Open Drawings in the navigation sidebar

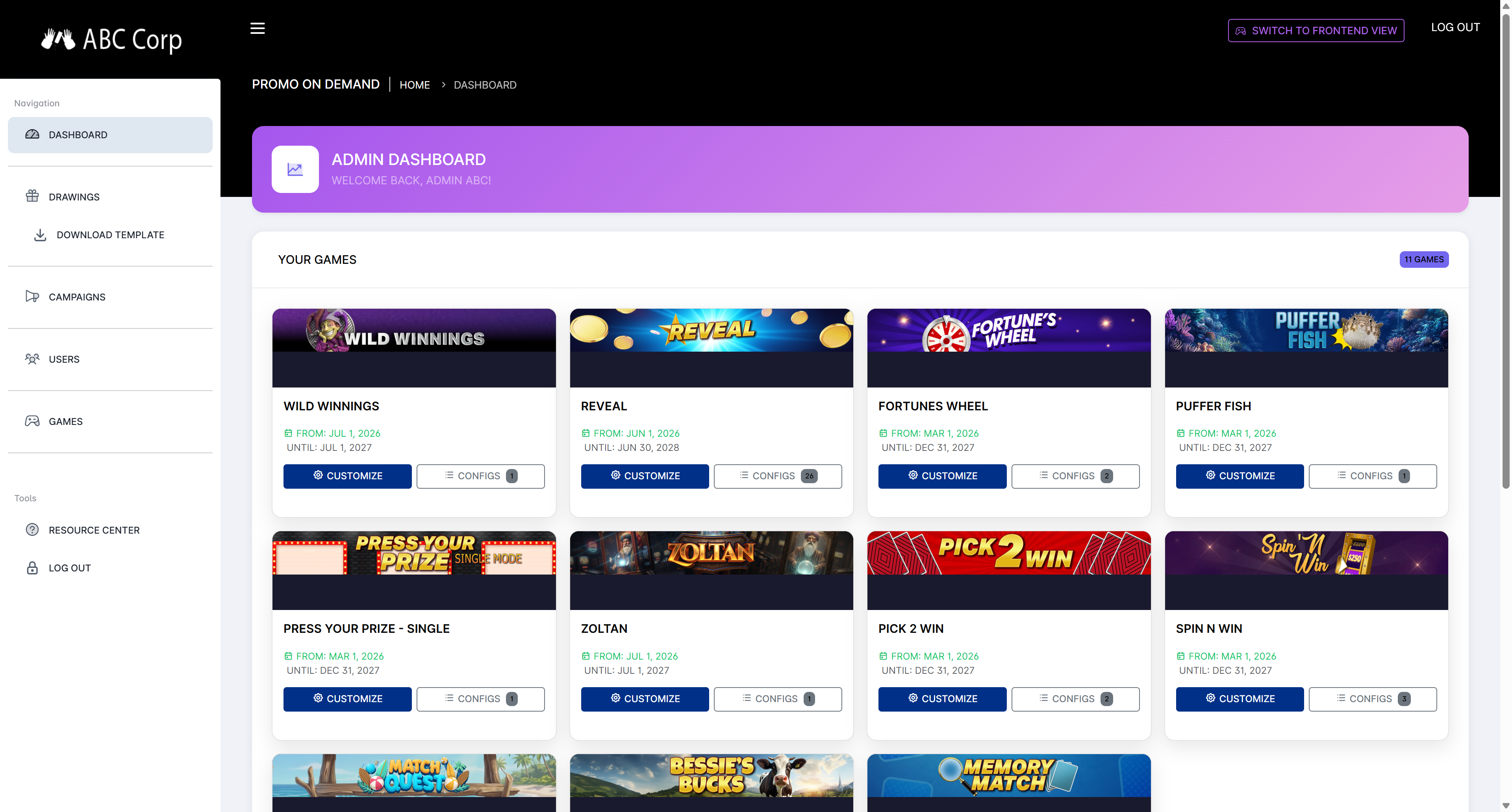pyautogui.click(x=110, y=197)
